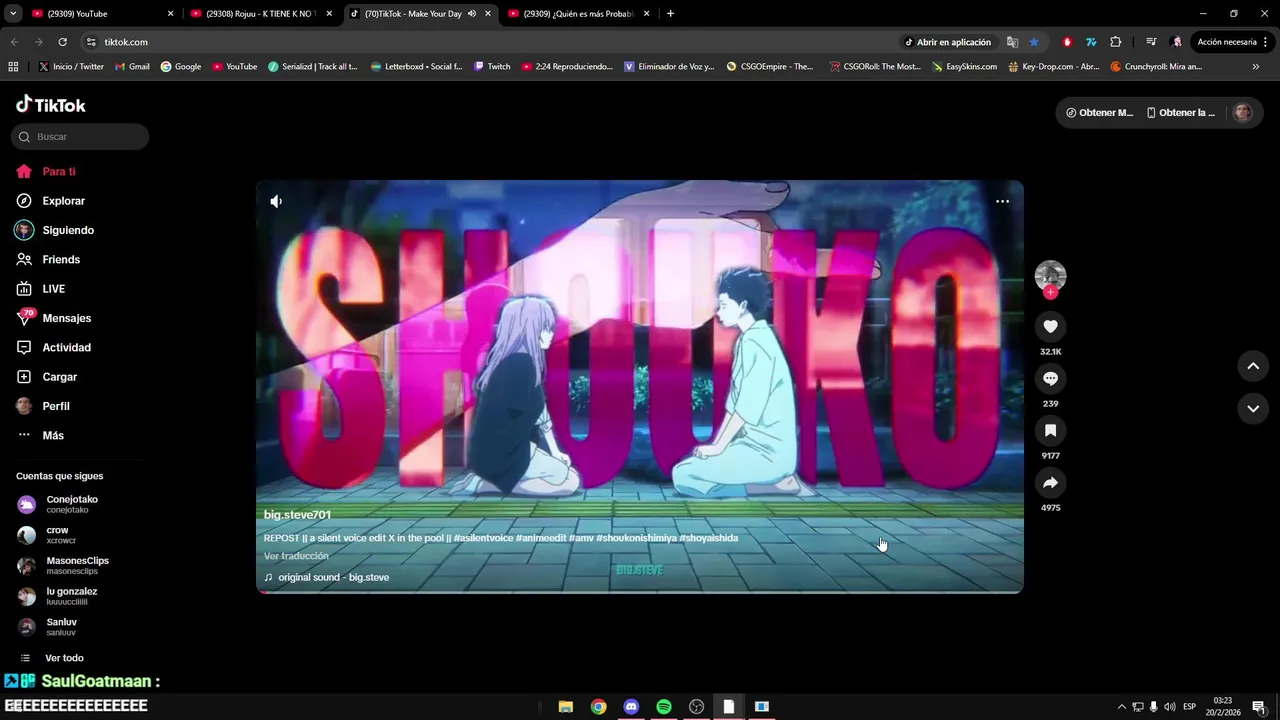The height and width of the screenshot is (720, 1280).
Task: Click the Obtener la app button
Action: pyautogui.click(x=1181, y=113)
